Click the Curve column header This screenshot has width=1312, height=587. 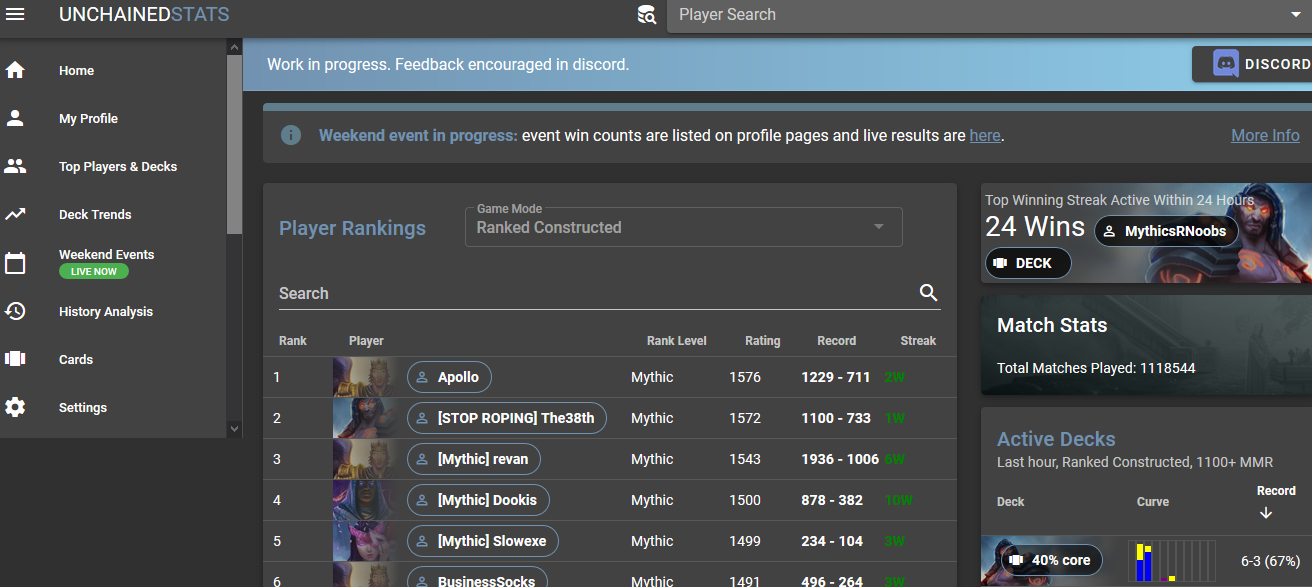pos(1153,502)
